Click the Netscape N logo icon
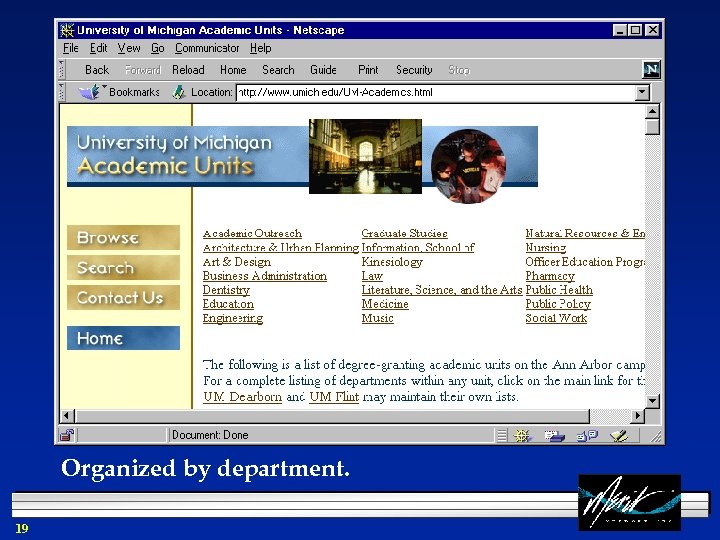This screenshot has width=720, height=540. 651,70
